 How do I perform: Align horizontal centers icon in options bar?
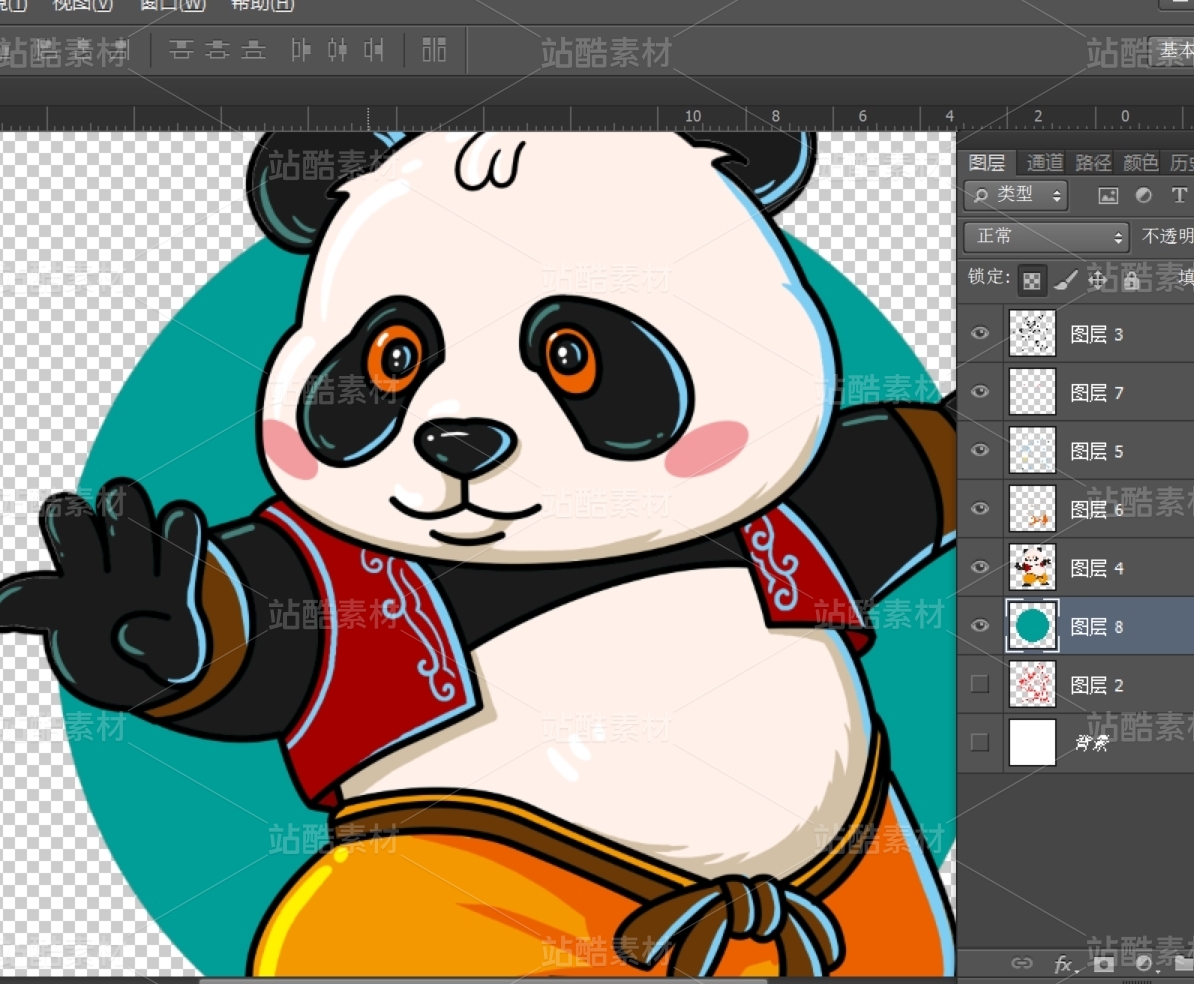337,50
